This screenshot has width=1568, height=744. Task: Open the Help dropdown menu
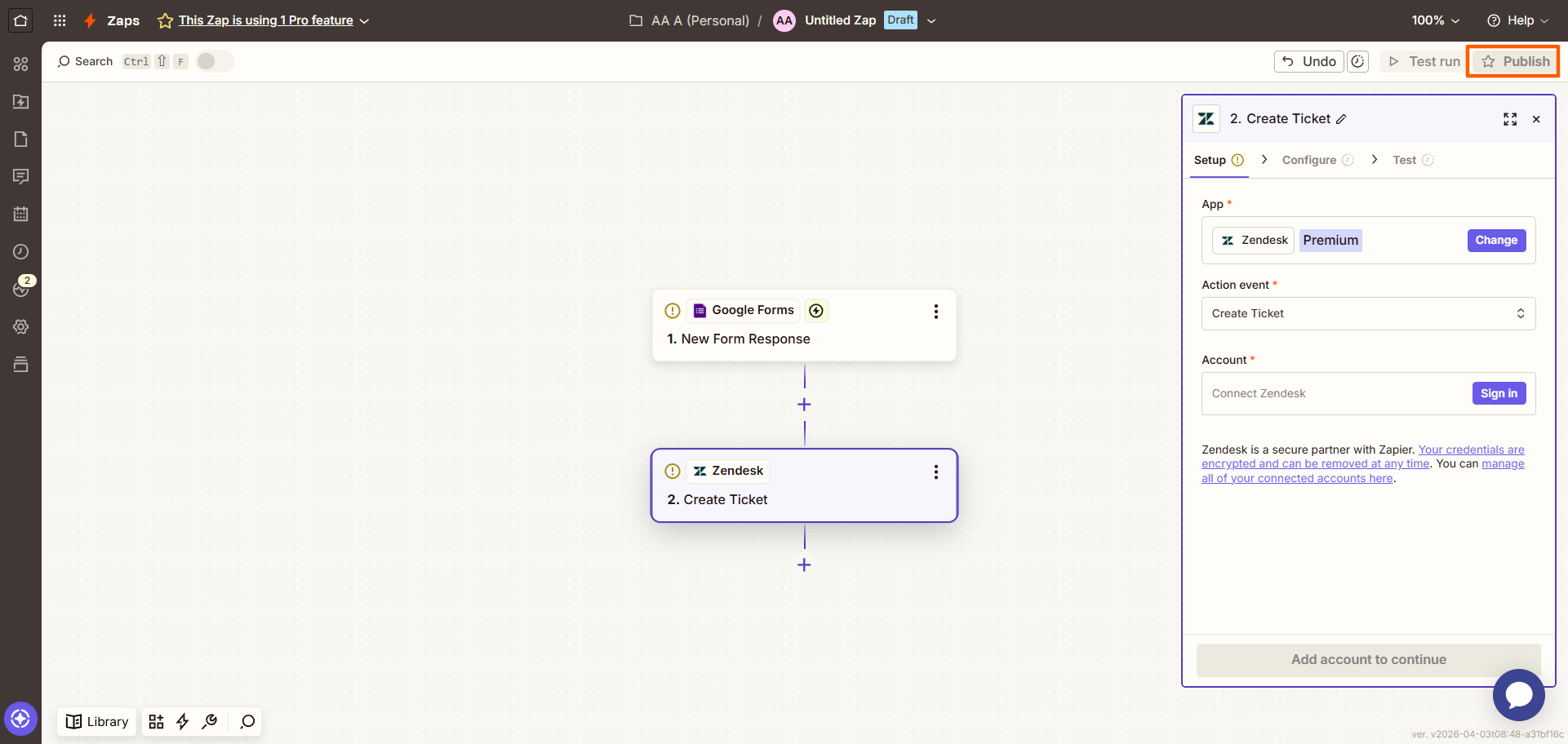(x=1517, y=20)
